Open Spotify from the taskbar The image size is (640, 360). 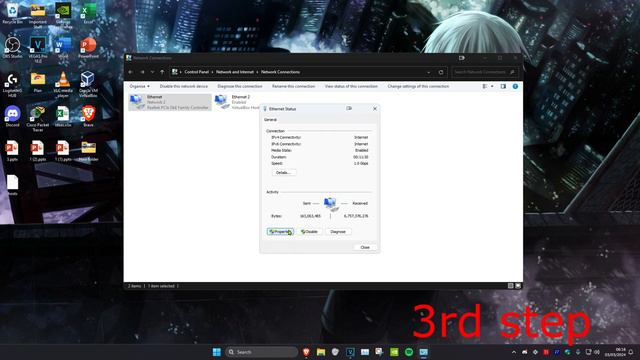[409, 352]
